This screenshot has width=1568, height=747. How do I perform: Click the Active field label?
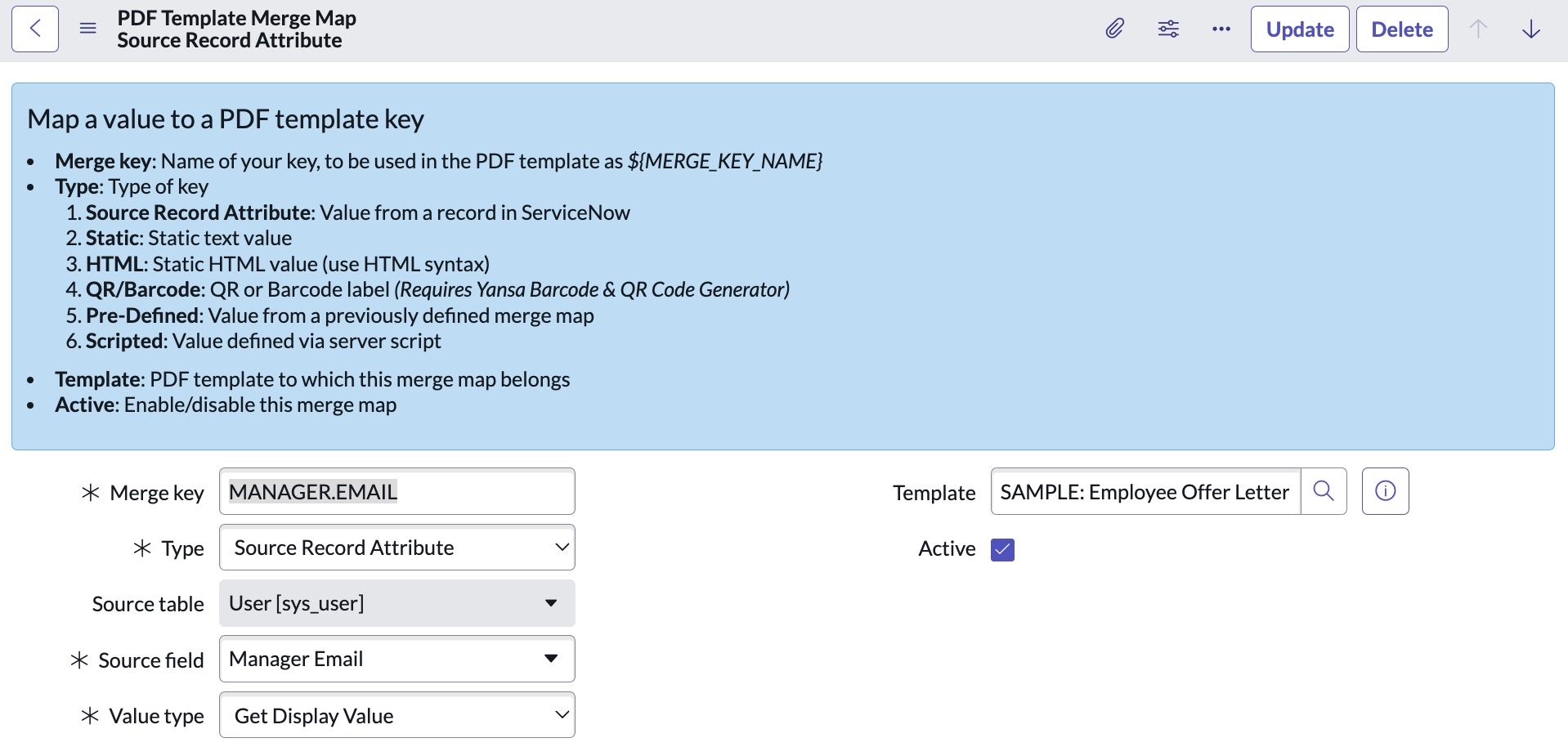[x=947, y=549]
